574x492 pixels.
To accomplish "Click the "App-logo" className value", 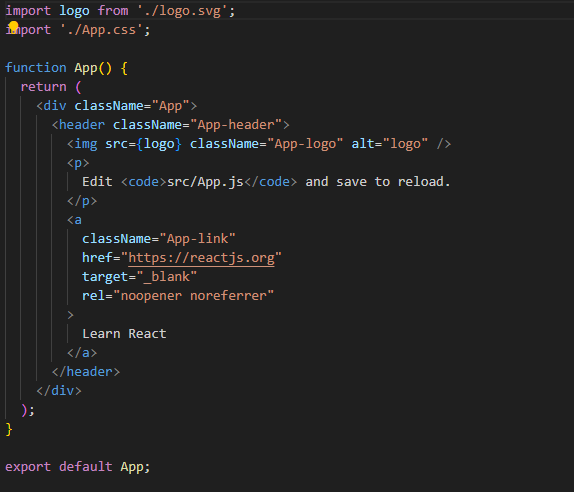I will 305,144.
